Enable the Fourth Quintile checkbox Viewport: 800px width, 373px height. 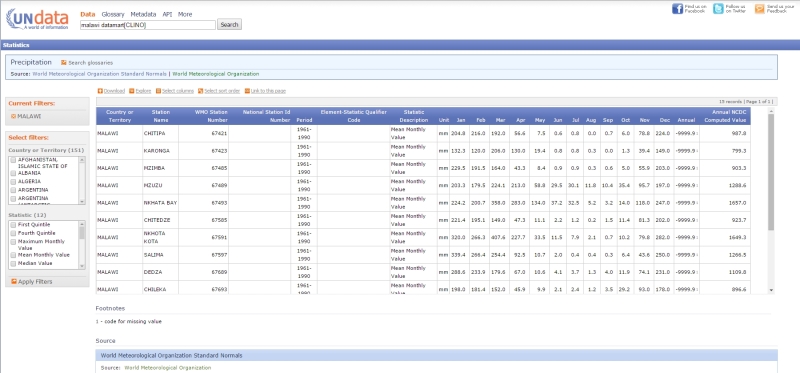pyautogui.click(x=13, y=233)
